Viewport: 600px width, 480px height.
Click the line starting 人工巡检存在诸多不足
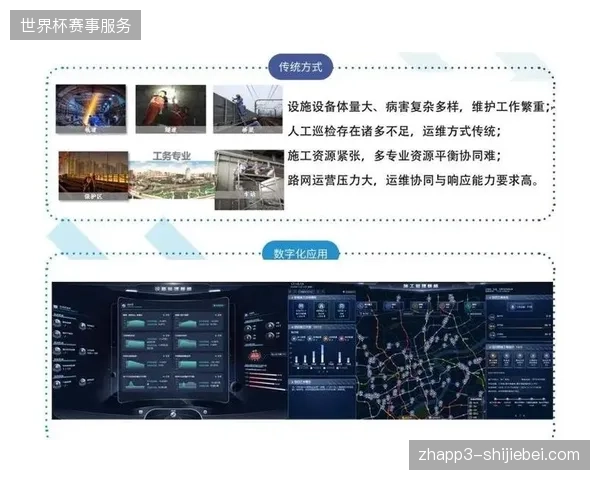[x=394, y=131]
